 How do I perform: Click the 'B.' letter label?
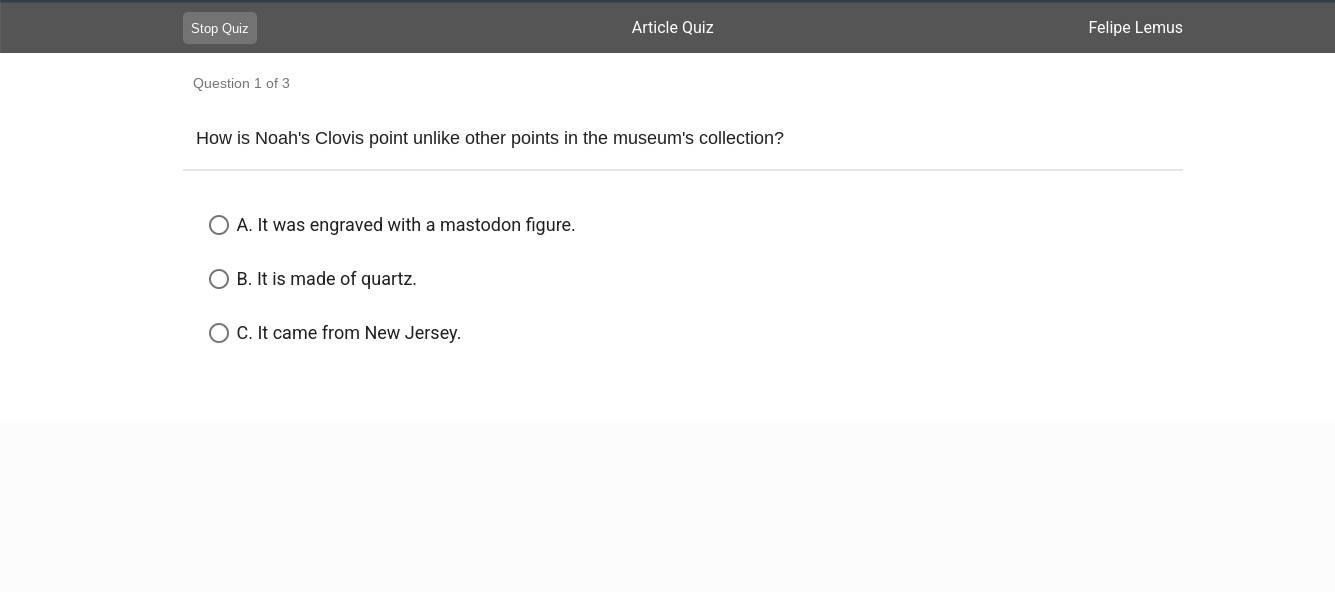point(244,279)
